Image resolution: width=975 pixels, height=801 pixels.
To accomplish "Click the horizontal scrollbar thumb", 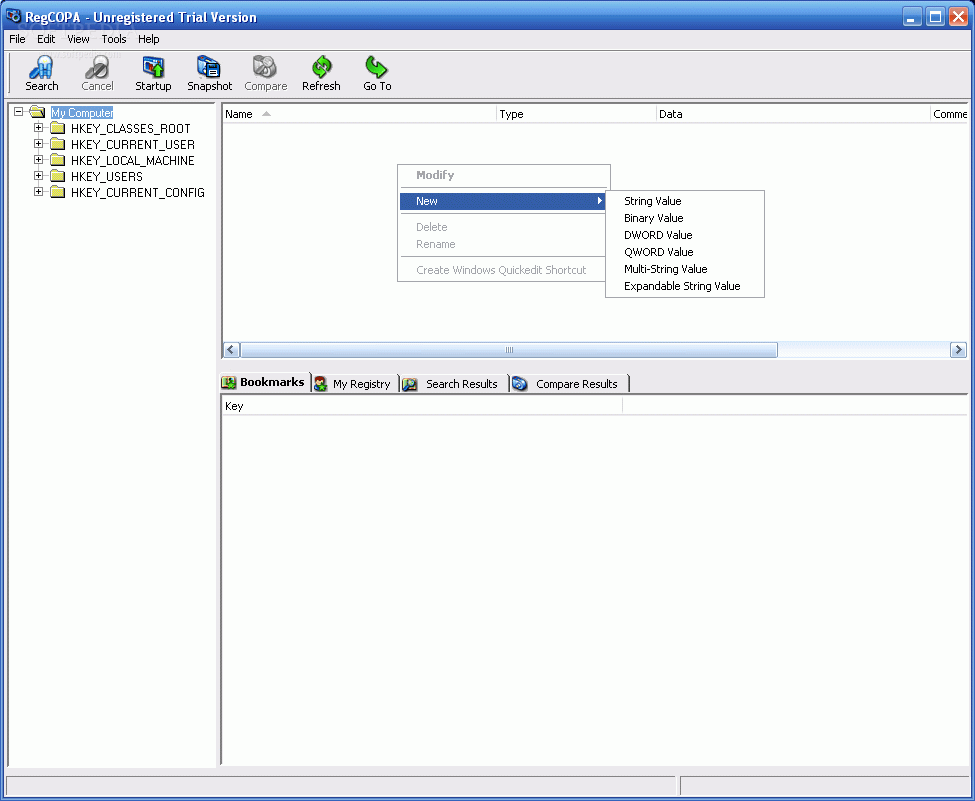I will coord(509,350).
